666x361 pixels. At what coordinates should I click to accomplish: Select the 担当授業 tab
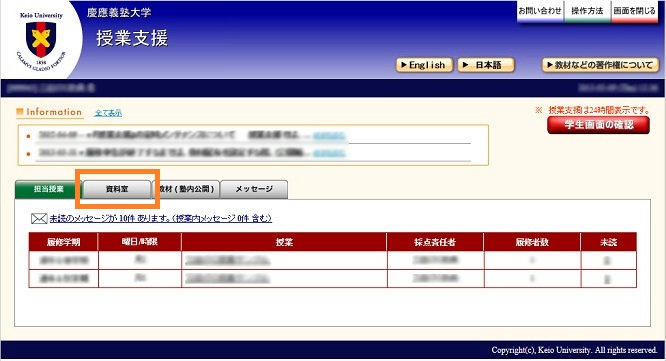pyautogui.click(x=48, y=189)
